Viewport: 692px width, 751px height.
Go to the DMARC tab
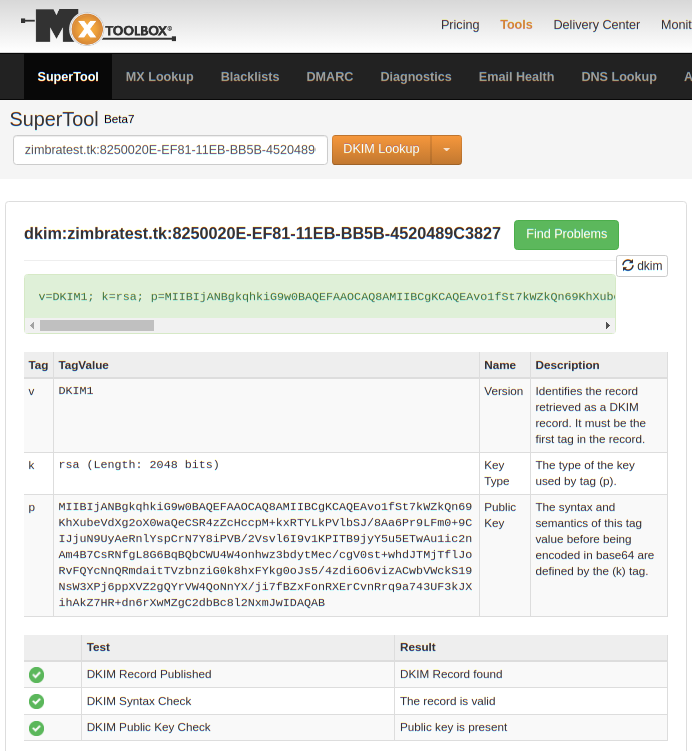(330, 77)
